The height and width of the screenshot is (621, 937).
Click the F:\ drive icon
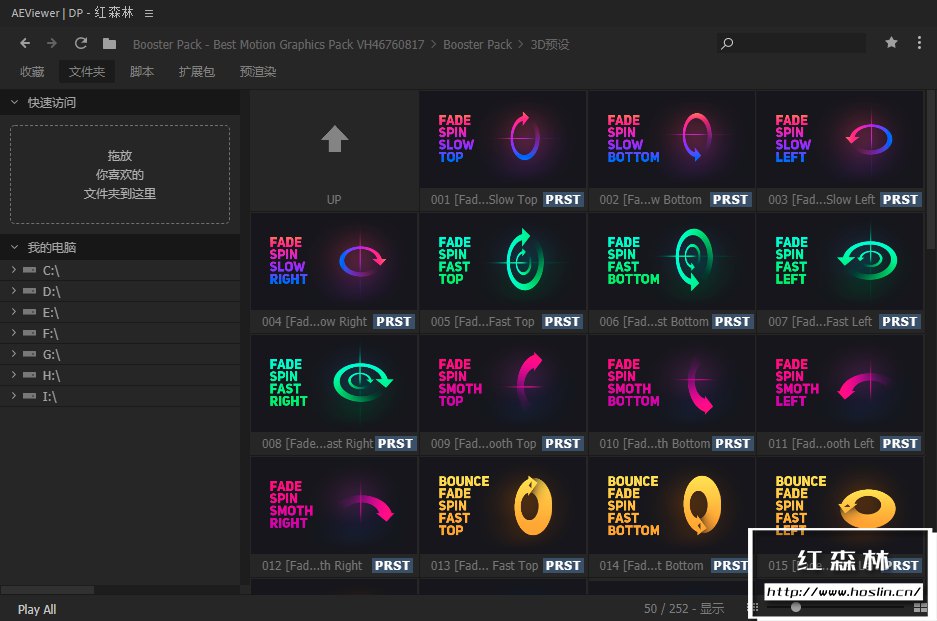[x=29, y=333]
